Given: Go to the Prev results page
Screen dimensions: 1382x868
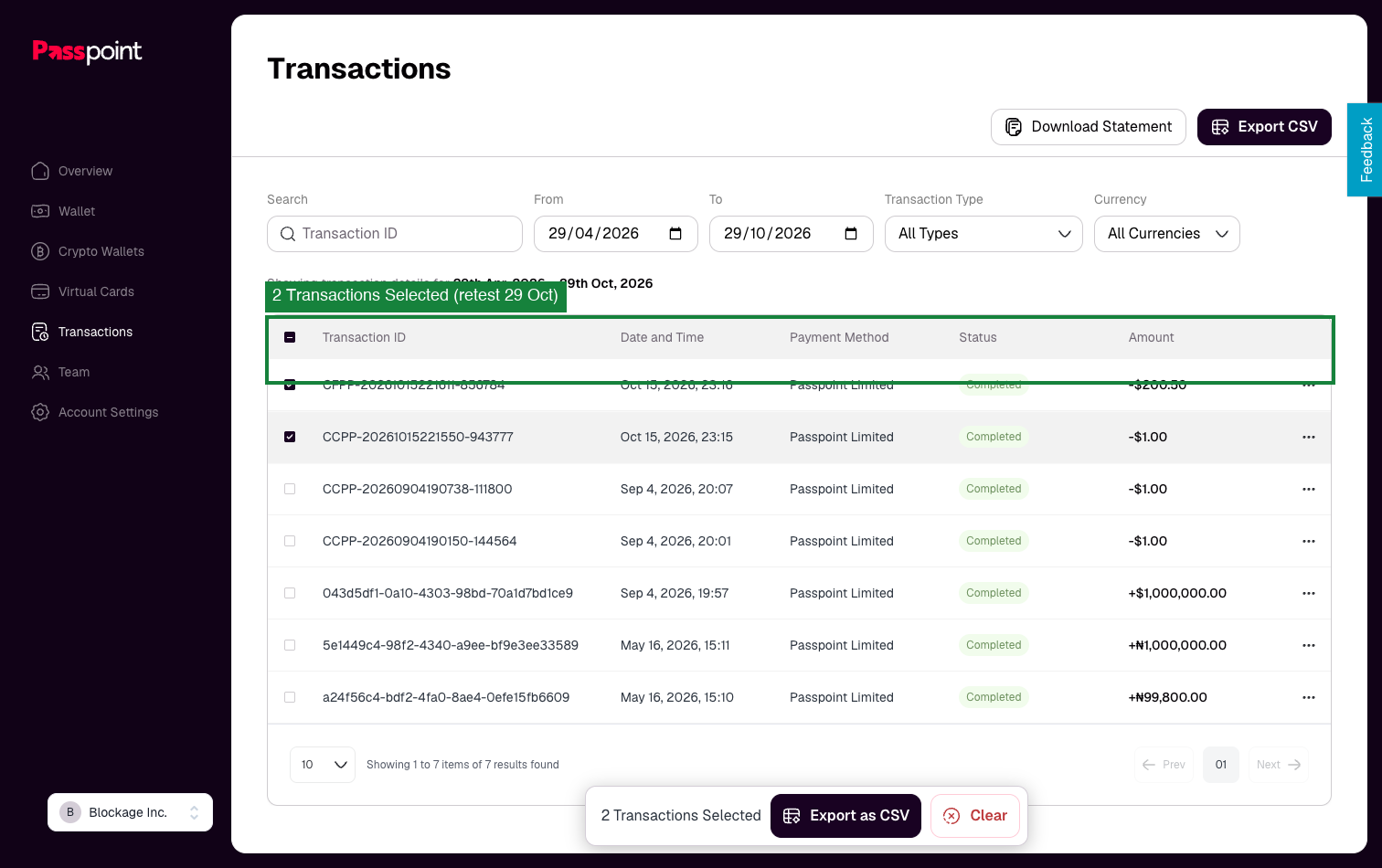Looking at the screenshot, I should tap(1164, 765).
